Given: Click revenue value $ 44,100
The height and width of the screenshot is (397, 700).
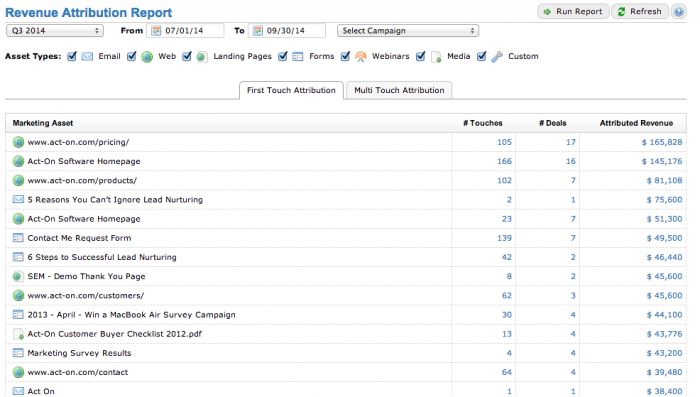Looking at the screenshot, I should (x=664, y=315).
